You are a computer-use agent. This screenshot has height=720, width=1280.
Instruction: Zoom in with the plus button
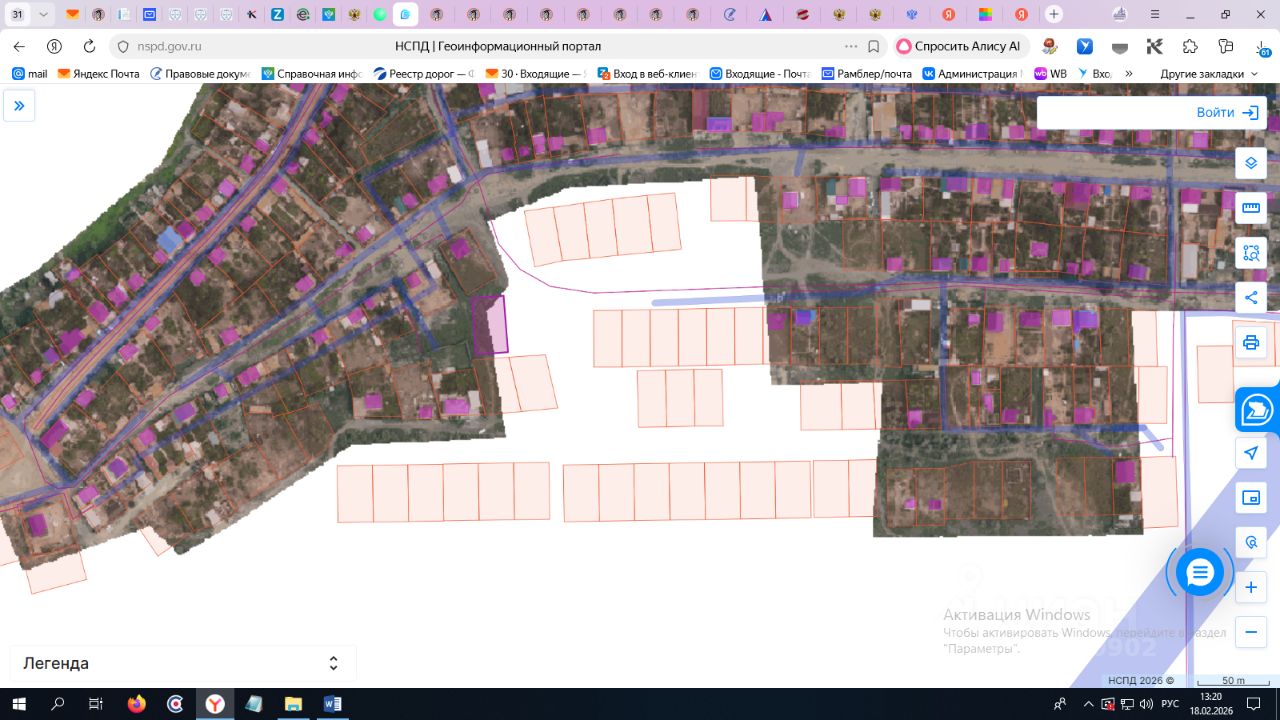click(x=1250, y=588)
